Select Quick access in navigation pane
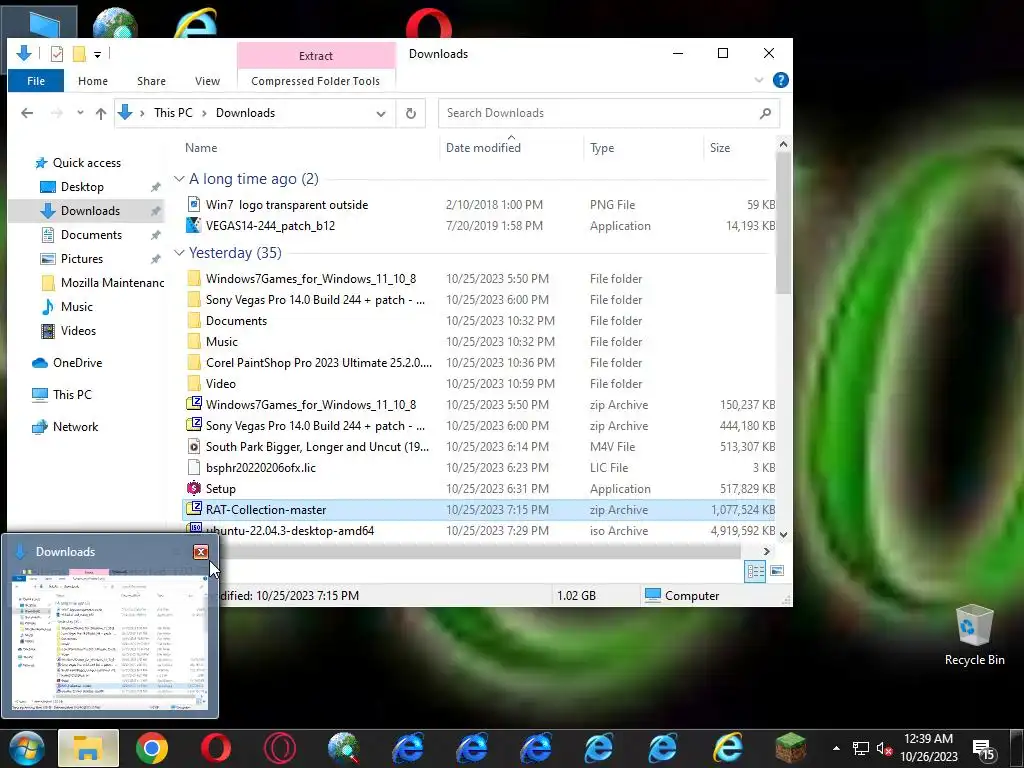1024x768 pixels. click(x=86, y=163)
